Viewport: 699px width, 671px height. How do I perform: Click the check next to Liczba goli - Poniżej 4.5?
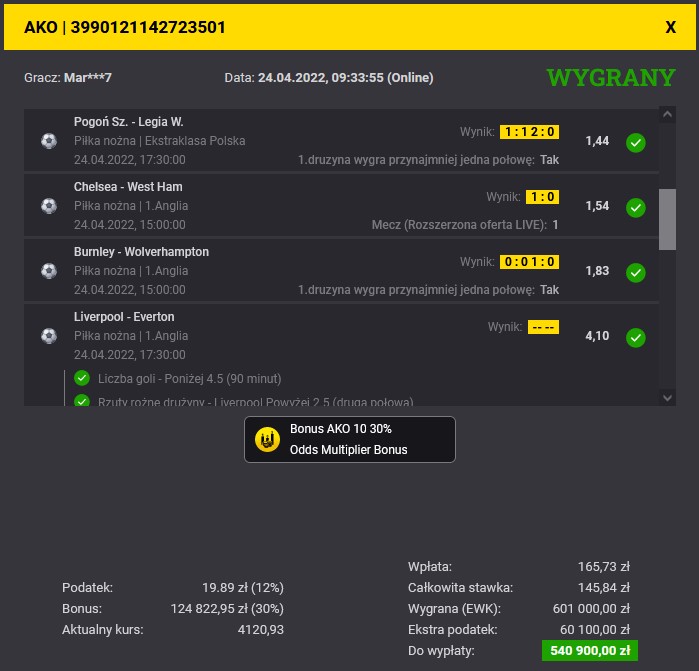click(82, 378)
